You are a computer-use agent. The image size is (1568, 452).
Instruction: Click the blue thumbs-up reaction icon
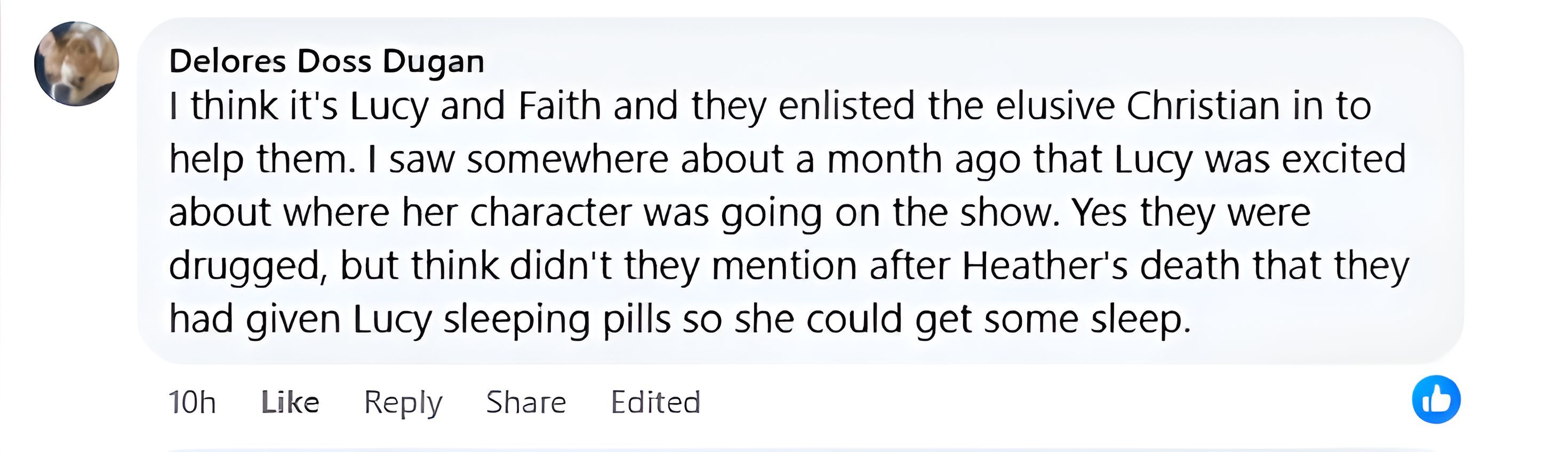1436,399
